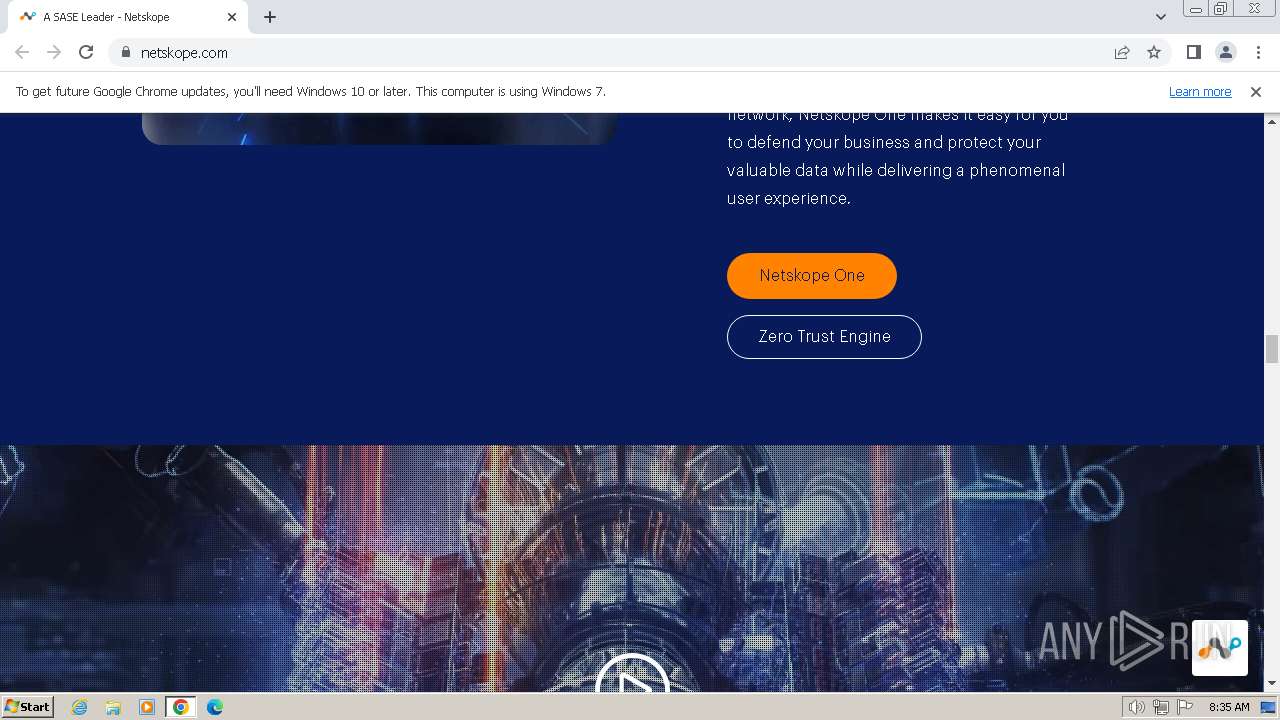The width and height of the screenshot is (1280, 720).
Task: Open the Chrome three-dot menu
Action: coord(1257,52)
